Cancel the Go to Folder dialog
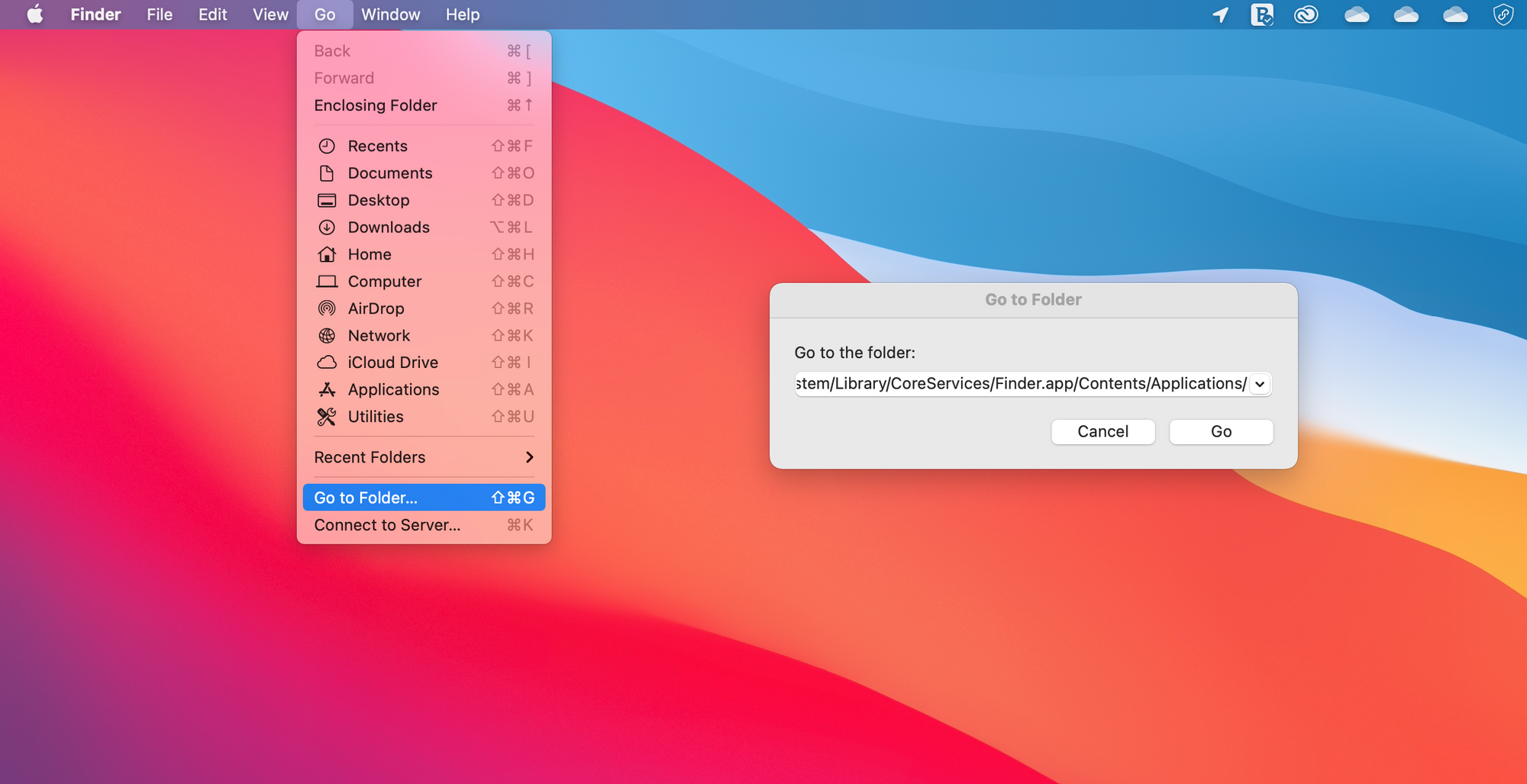 click(1102, 431)
